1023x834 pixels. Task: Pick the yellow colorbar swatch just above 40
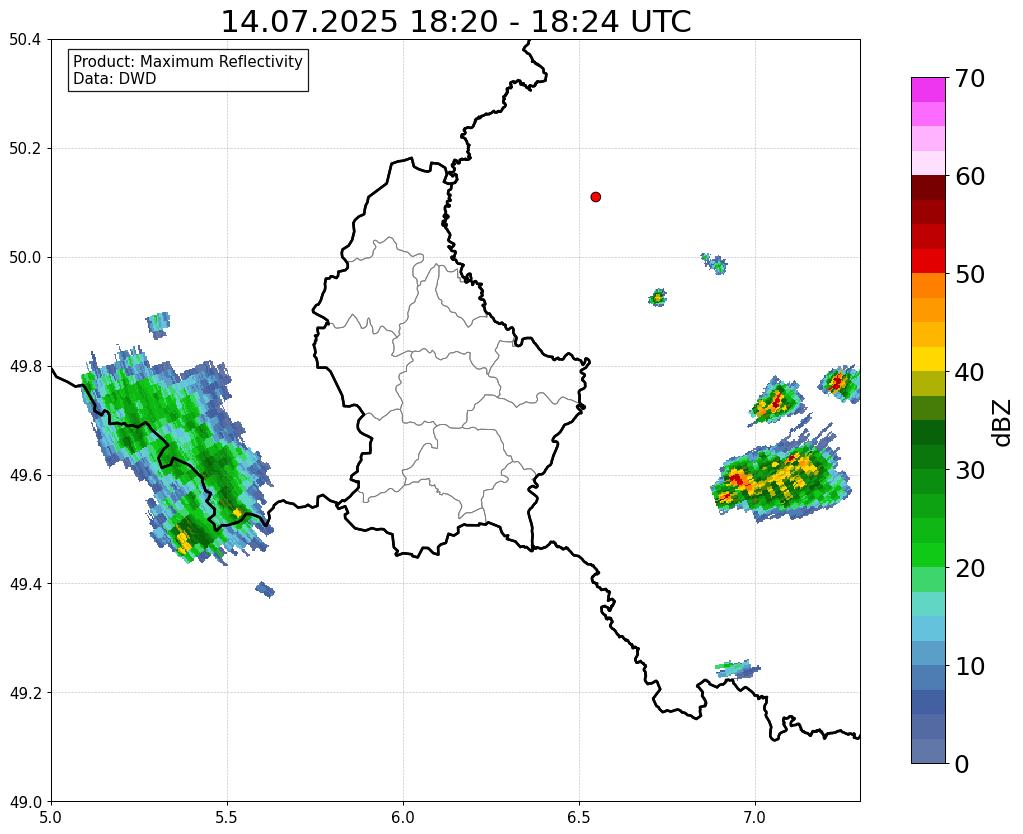[928, 360]
